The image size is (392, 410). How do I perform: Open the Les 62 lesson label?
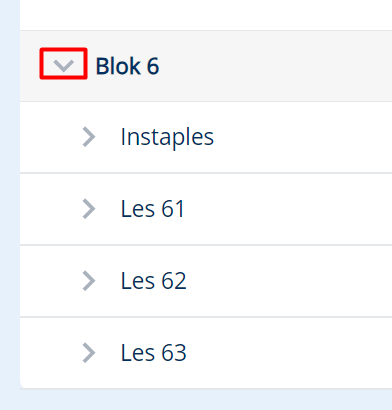[x=153, y=281]
